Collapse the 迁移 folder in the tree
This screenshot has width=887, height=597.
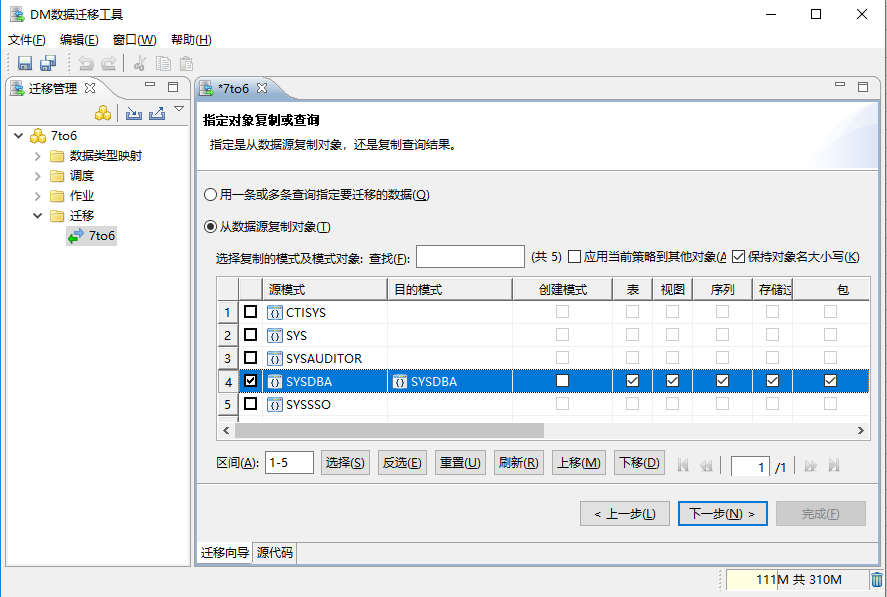37,215
